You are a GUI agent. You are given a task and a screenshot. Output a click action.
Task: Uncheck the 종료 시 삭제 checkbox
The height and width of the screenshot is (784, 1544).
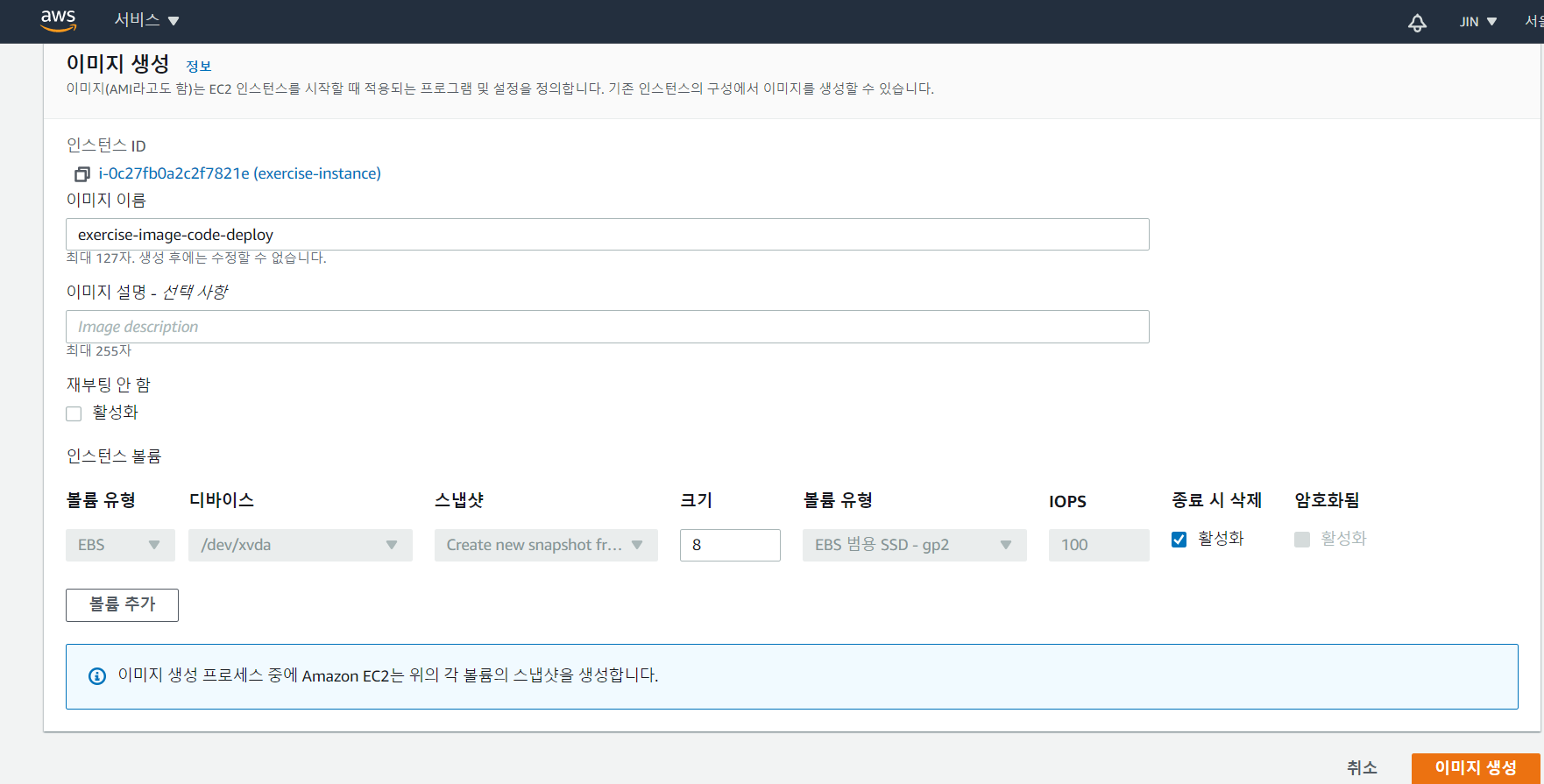(1179, 540)
